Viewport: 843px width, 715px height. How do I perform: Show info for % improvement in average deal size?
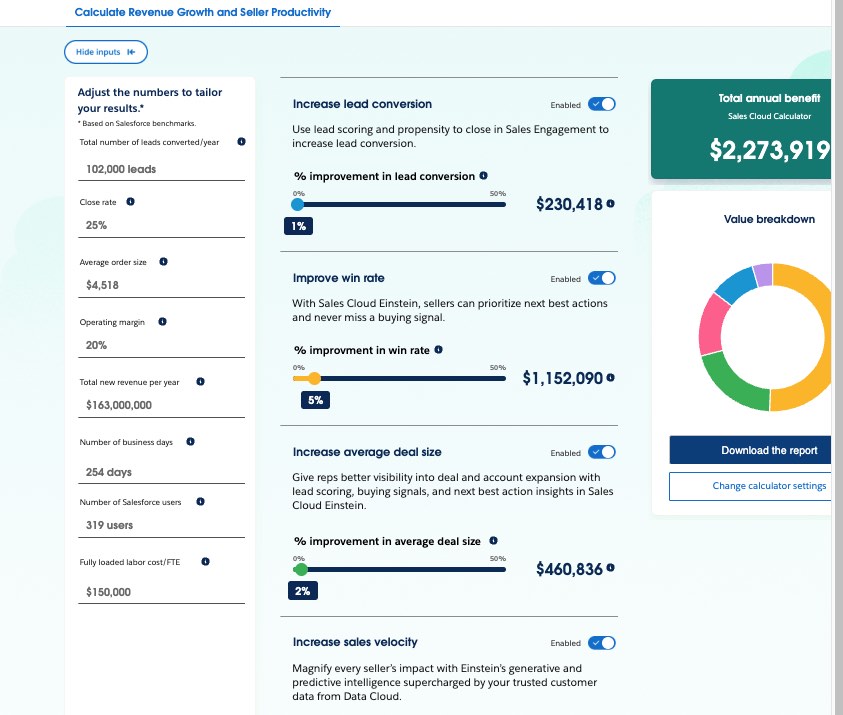[x=494, y=540]
